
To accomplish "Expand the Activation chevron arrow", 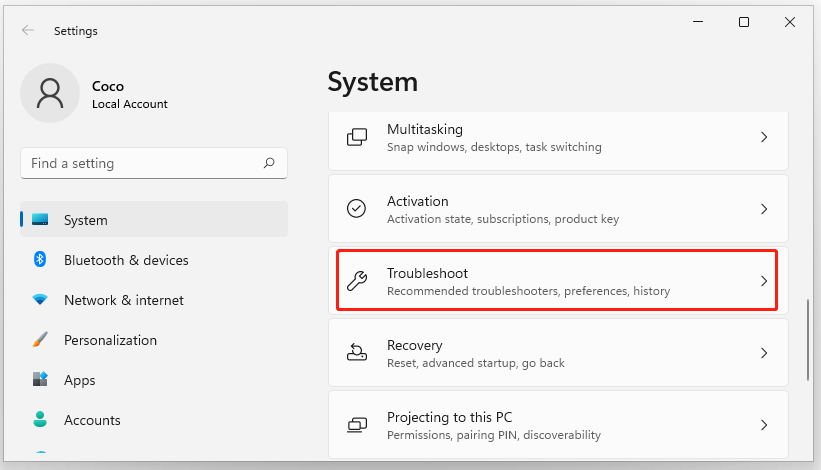I will coord(763,209).
